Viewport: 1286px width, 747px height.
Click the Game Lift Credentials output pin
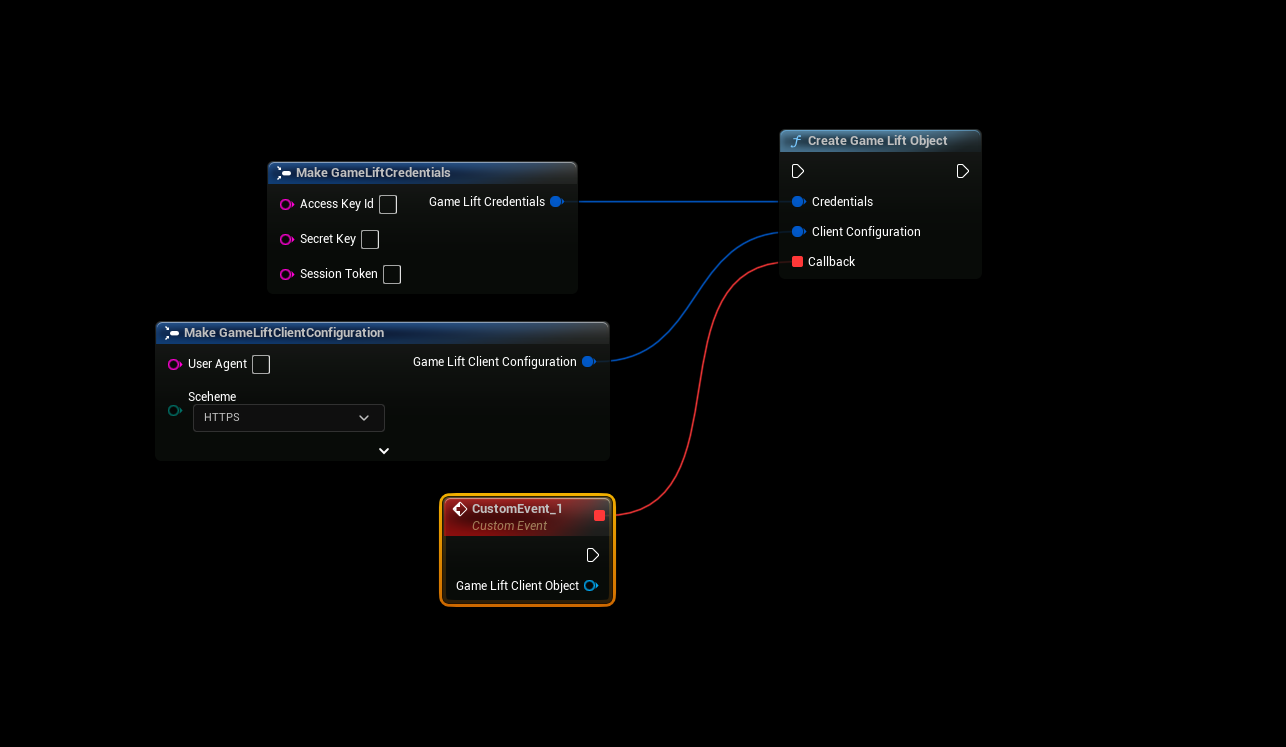point(556,202)
